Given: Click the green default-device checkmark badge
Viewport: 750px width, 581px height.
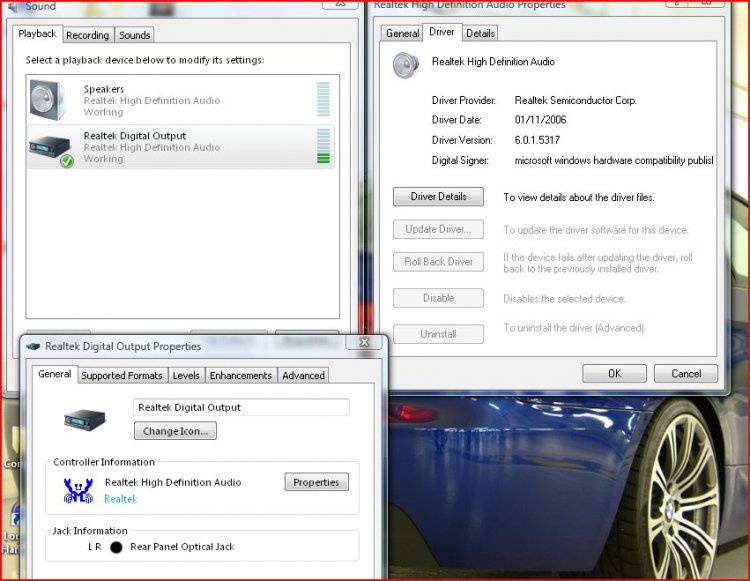Looking at the screenshot, I should 67,161.
